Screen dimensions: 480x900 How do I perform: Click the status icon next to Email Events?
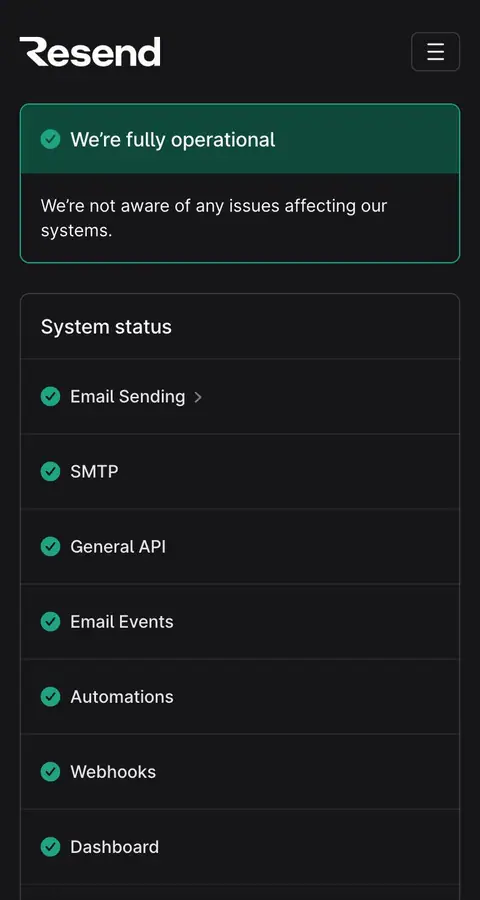click(51, 622)
